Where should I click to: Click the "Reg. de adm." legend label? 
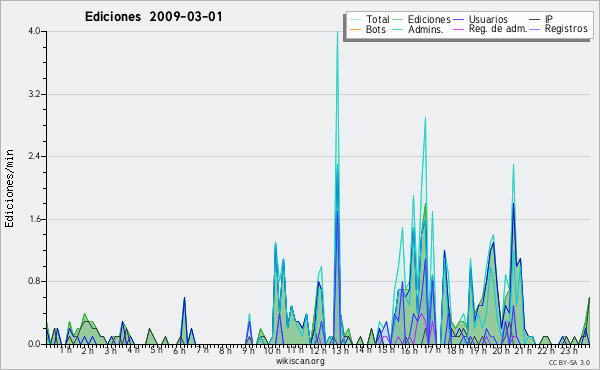click(x=498, y=29)
